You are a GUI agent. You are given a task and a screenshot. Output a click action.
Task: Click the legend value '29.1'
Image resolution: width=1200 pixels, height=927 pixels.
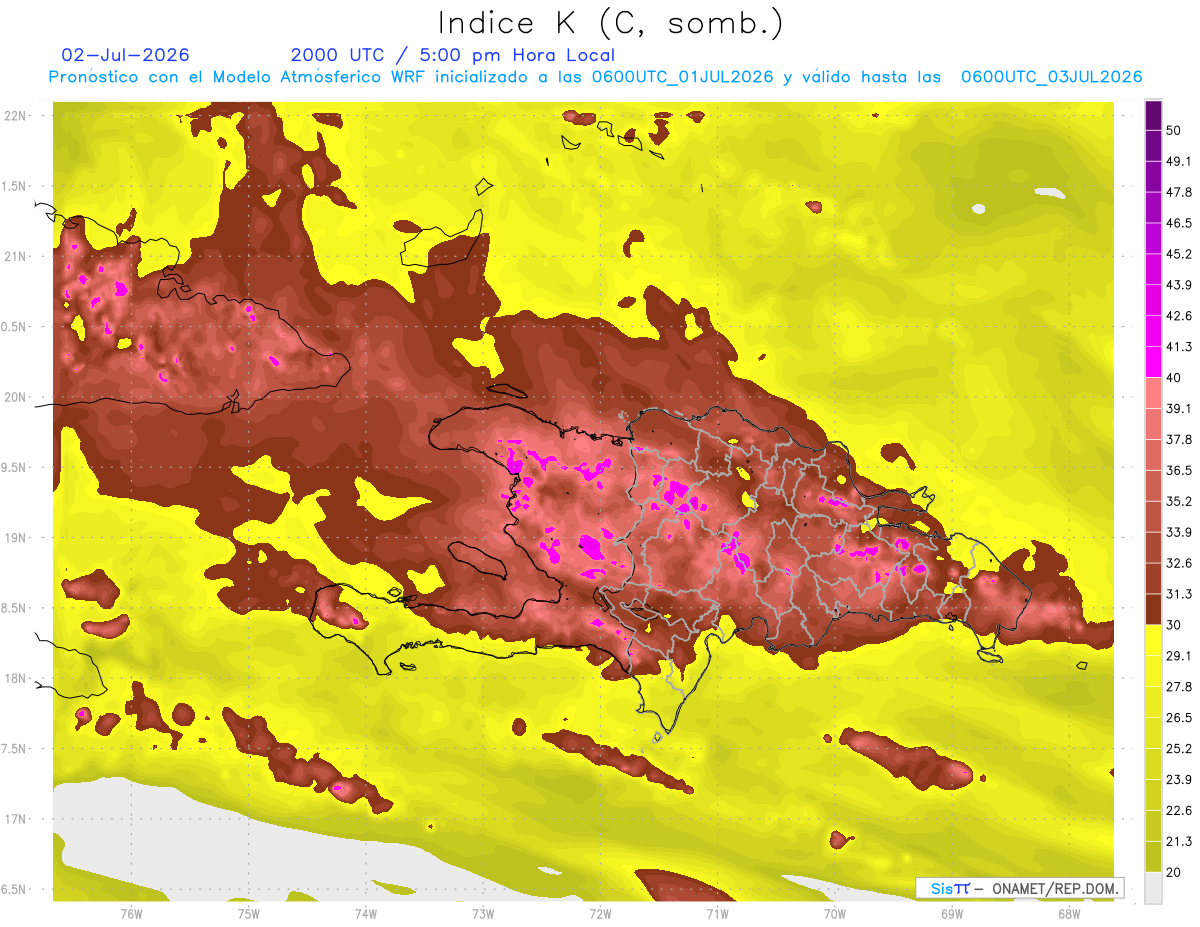click(x=1179, y=655)
